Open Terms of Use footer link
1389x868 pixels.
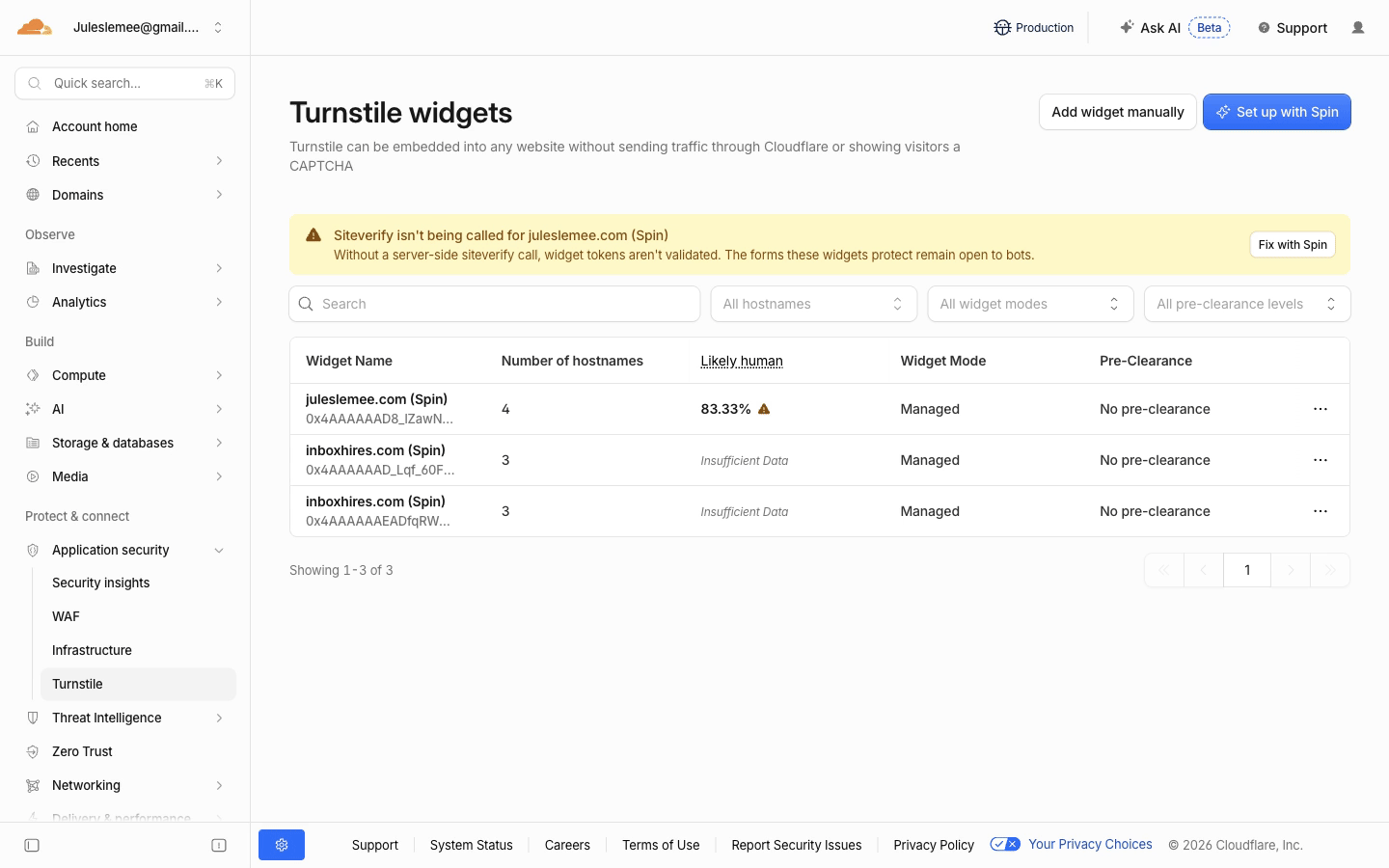661,845
